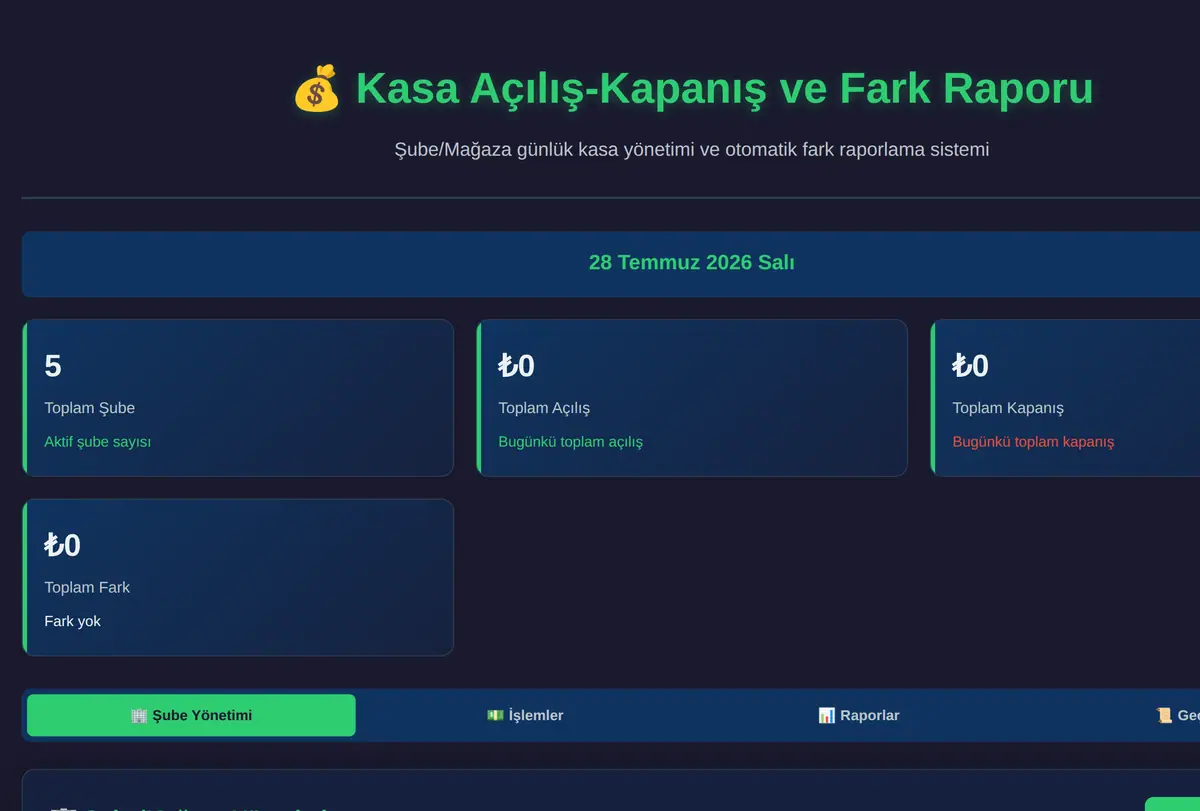Screen dimensions: 1200x811
Task: Click the date banner 28 Temmuz 2026 Salı
Action: click(x=692, y=263)
